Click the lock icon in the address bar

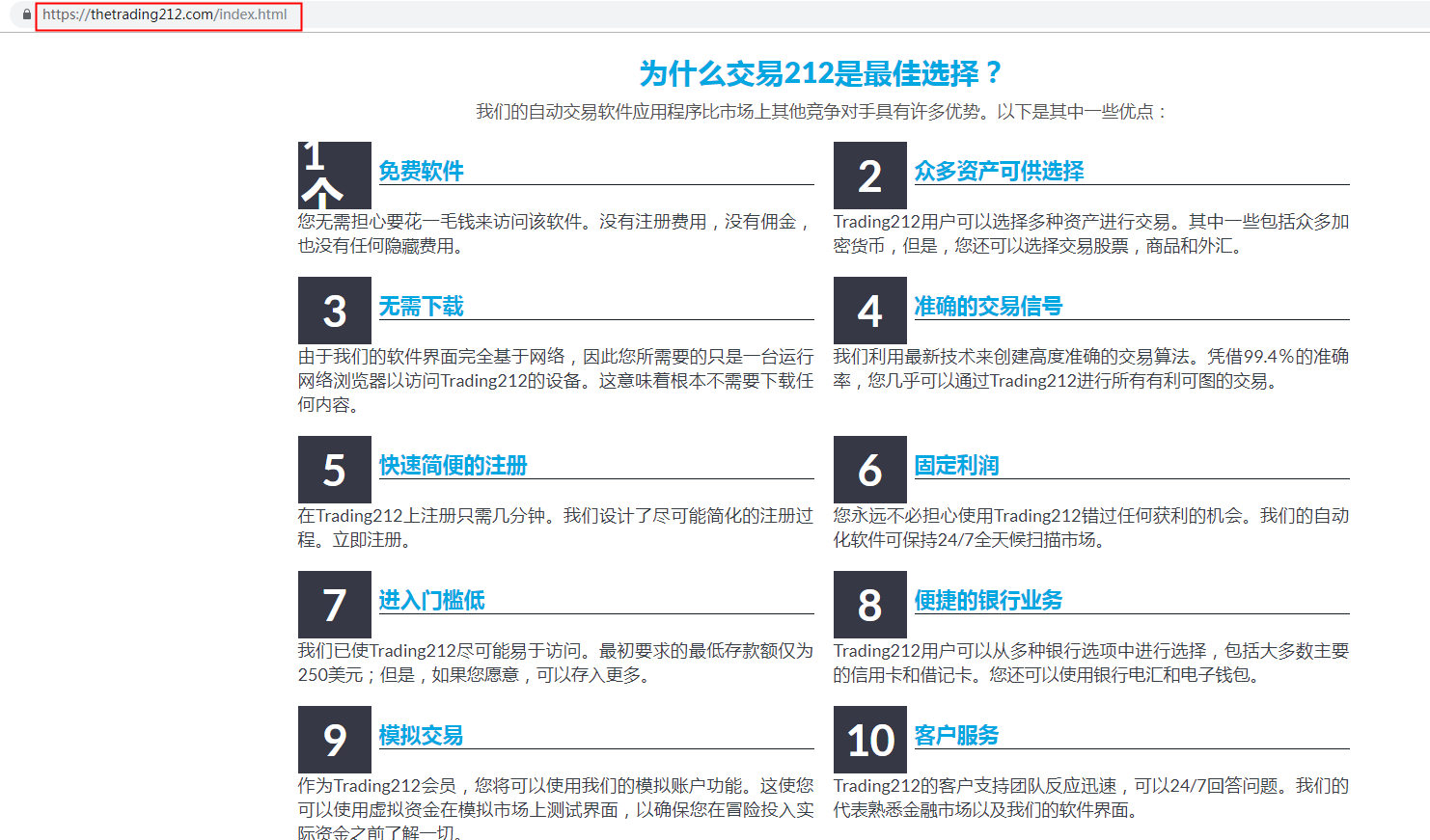point(27,14)
